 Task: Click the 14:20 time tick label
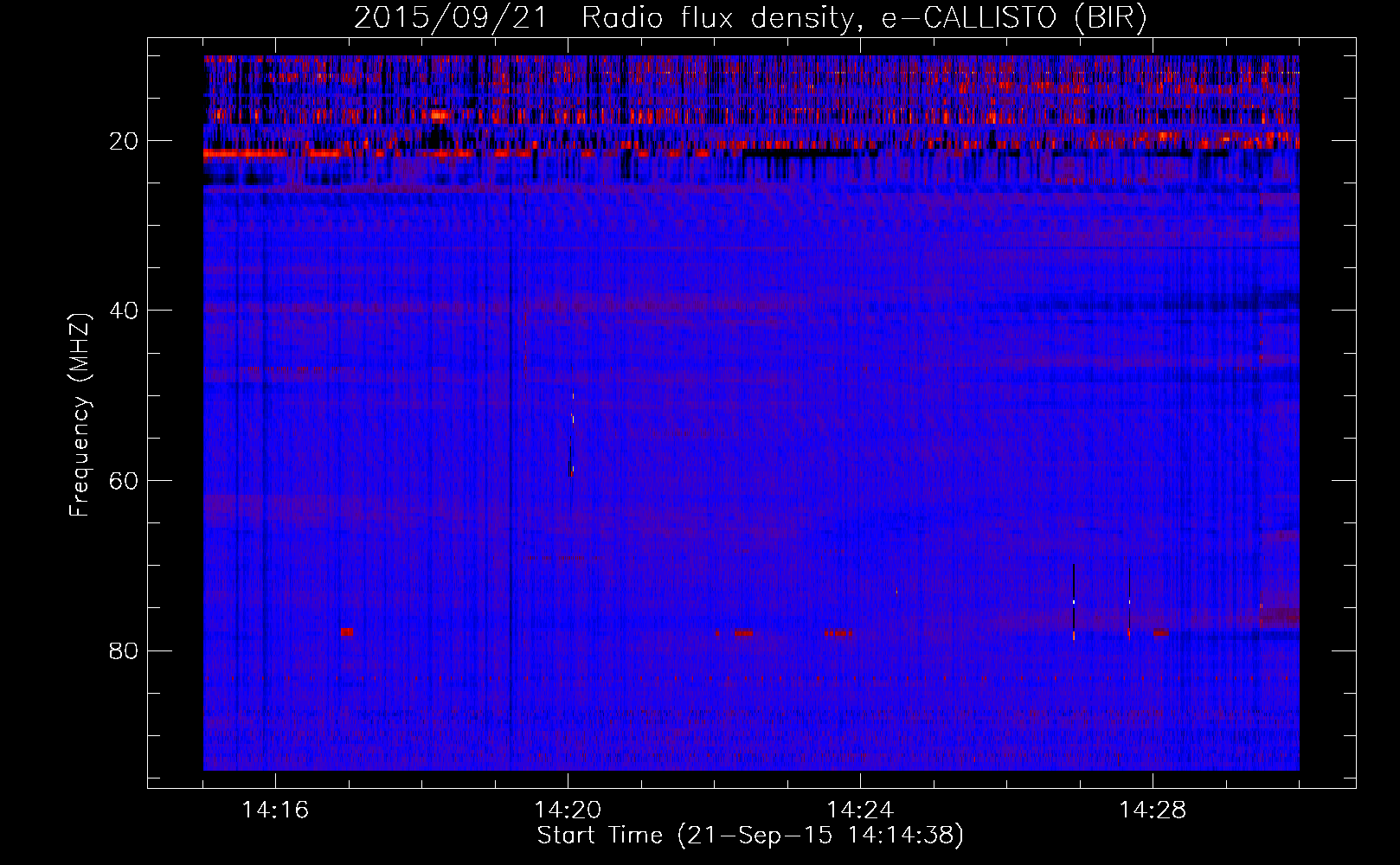coord(568,810)
